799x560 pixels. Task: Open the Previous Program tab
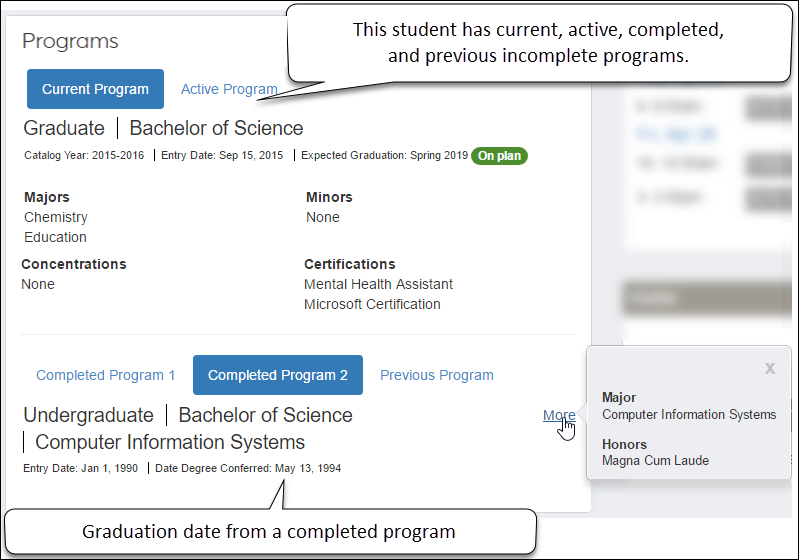tap(437, 376)
